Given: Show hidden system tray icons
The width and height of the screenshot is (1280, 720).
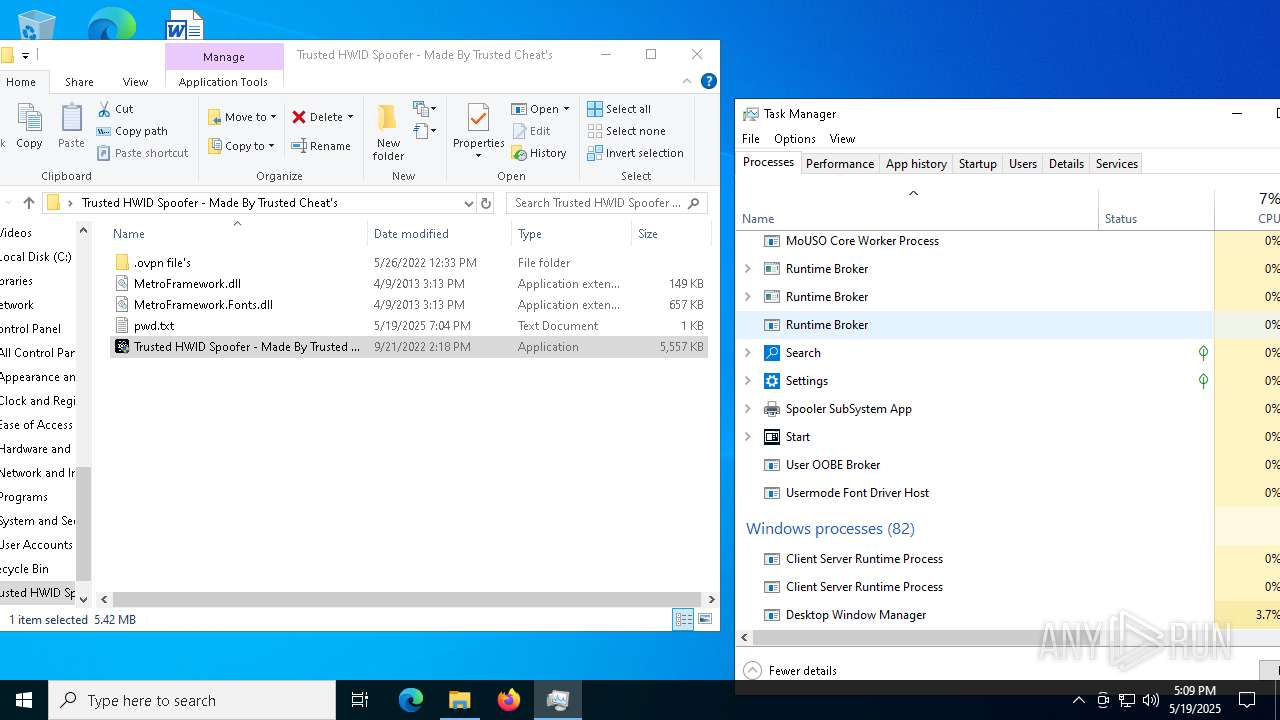Looking at the screenshot, I should pos(1078,700).
